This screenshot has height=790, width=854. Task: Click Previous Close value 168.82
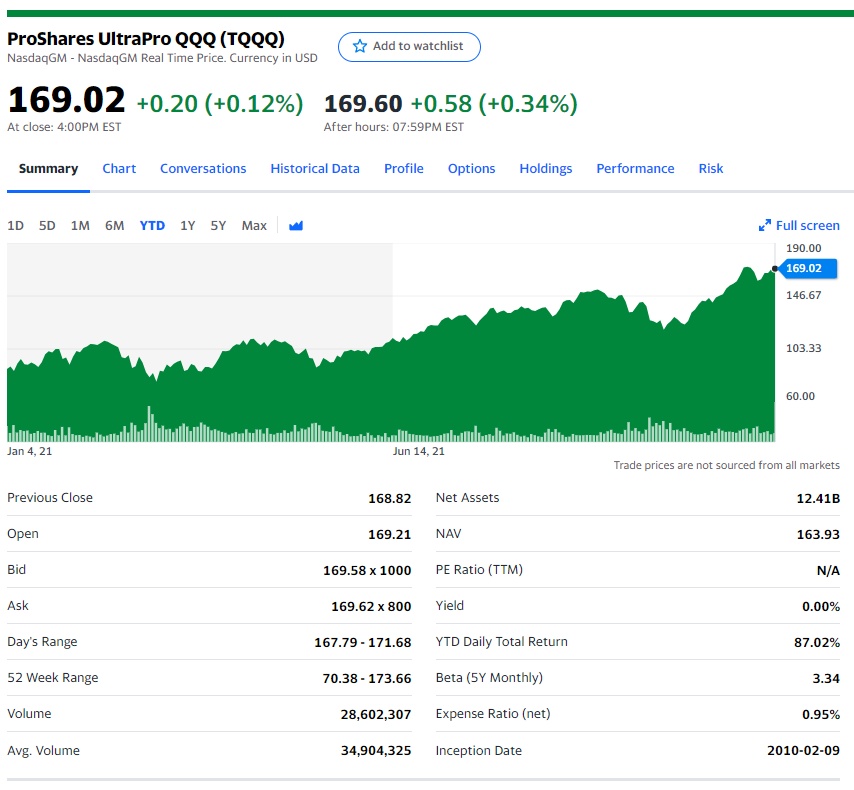pos(389,499)
